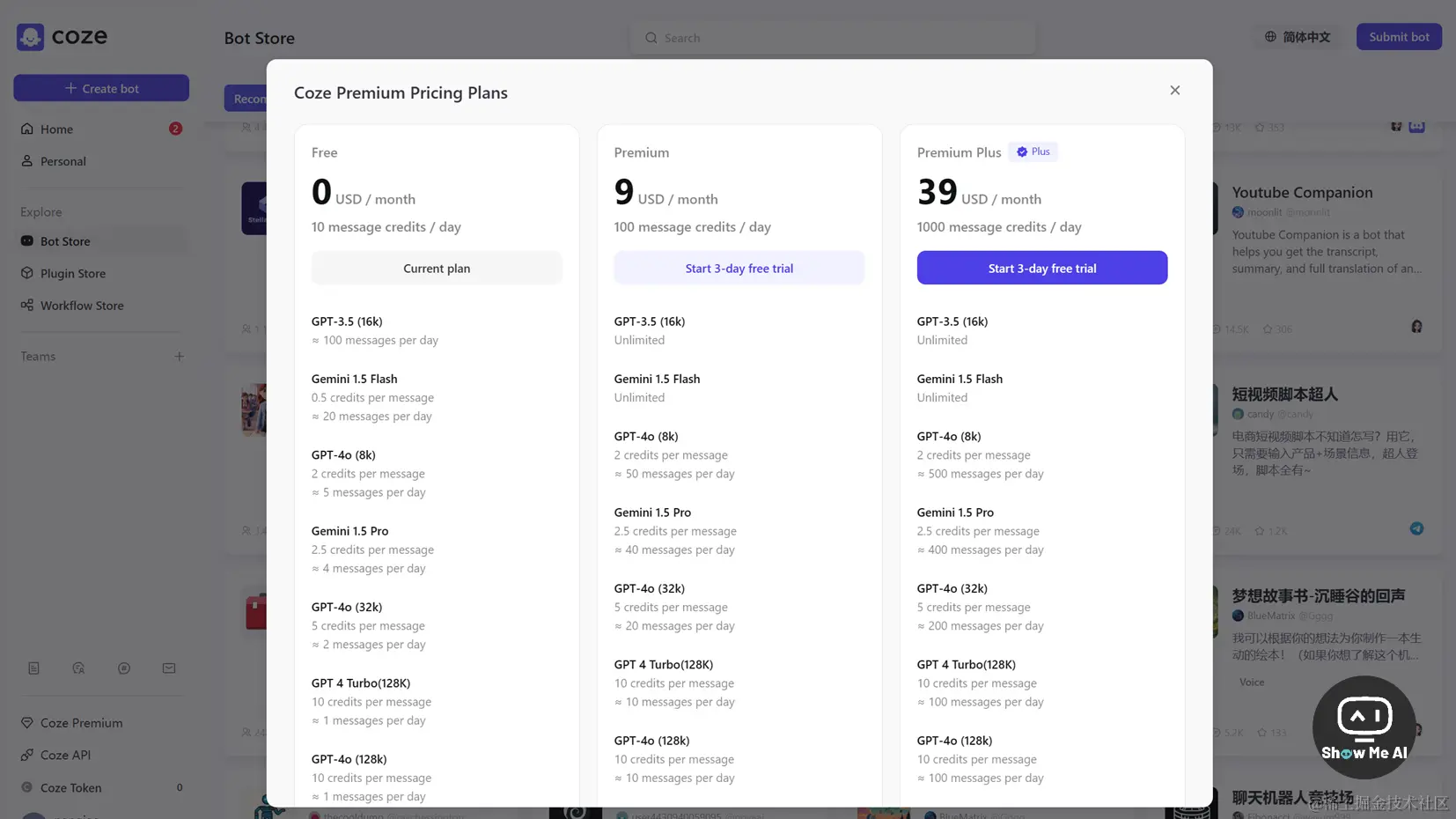1456x819 pixels.
Task: Close the Pricing Plans dialog
Action: pyautogui.click(x=1174, y=91)
